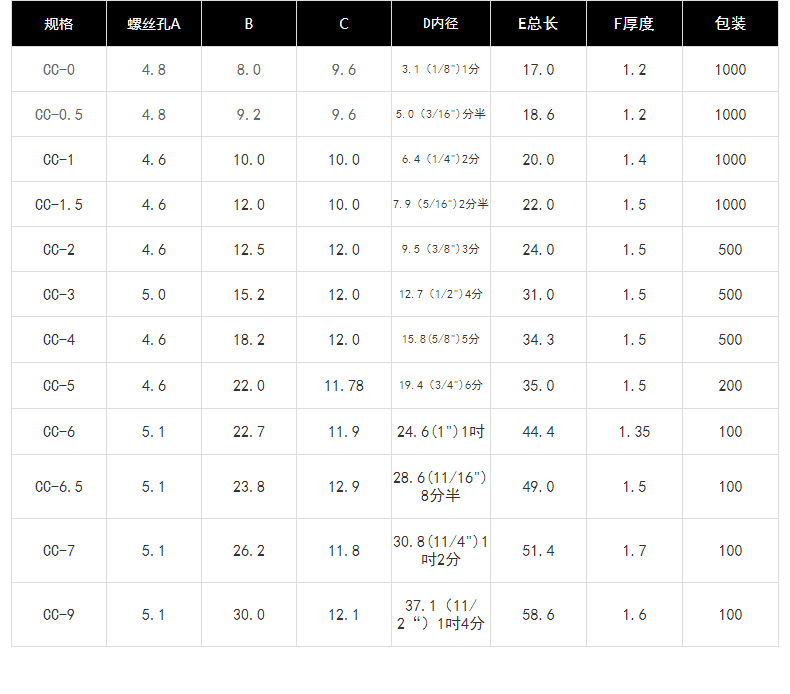
Task: Click the CC-9 specification cell
Action: tap(59, 615)
